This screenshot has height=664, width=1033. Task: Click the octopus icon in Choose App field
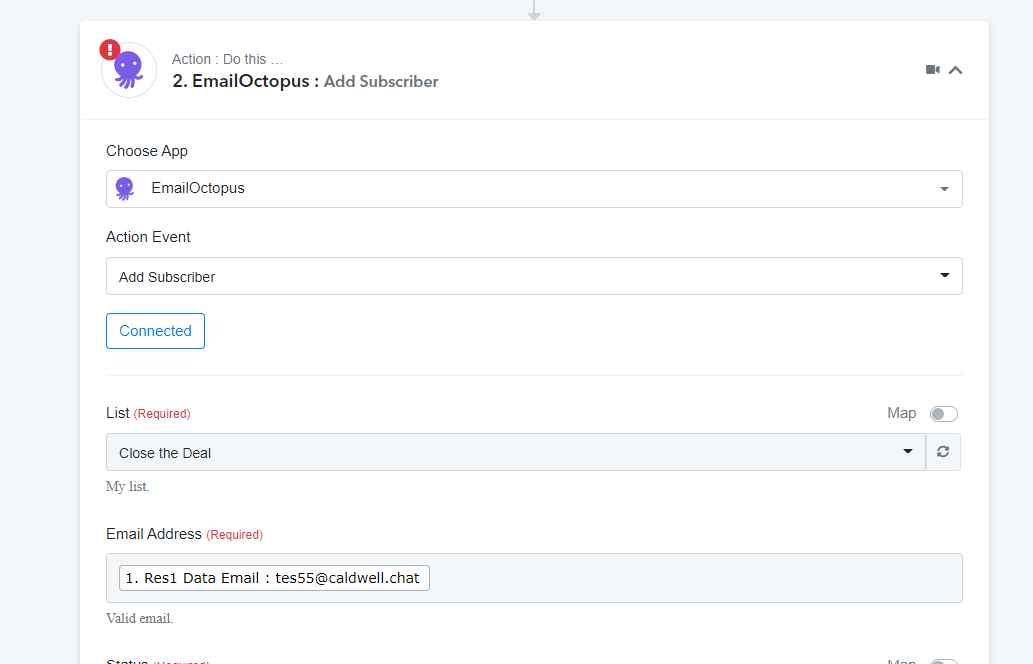125,189
